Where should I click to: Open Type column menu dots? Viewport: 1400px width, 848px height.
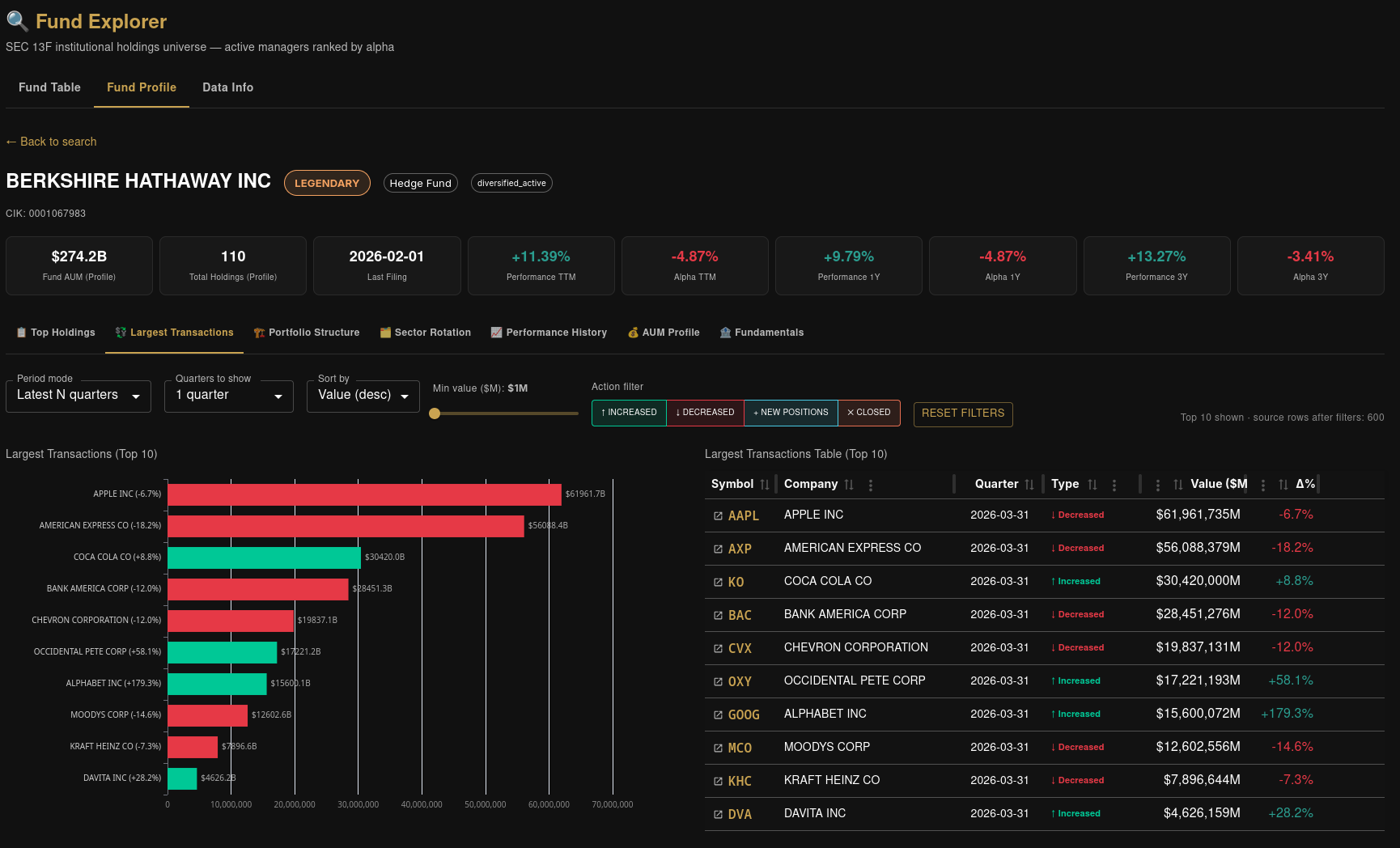point(1114,485)
